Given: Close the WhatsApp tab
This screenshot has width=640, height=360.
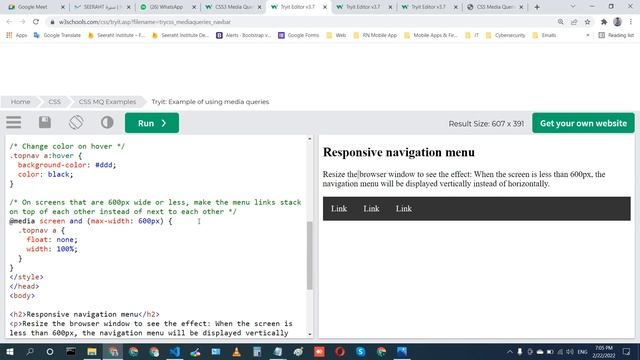Looking at the screenshot, I should coord(194,7).
